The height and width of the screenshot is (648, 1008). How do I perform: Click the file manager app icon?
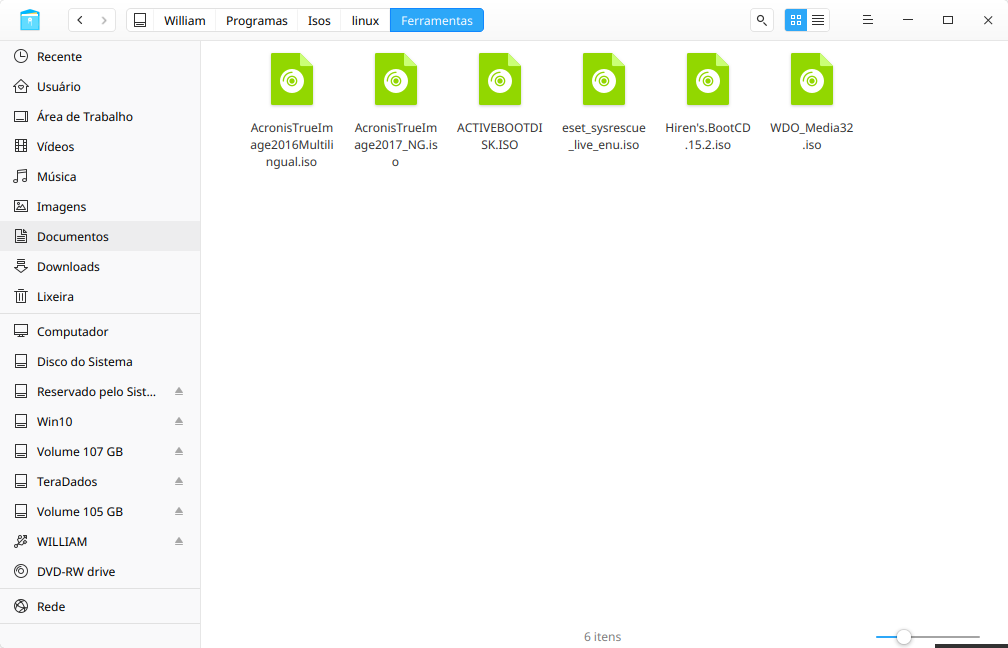pos(30,21)
